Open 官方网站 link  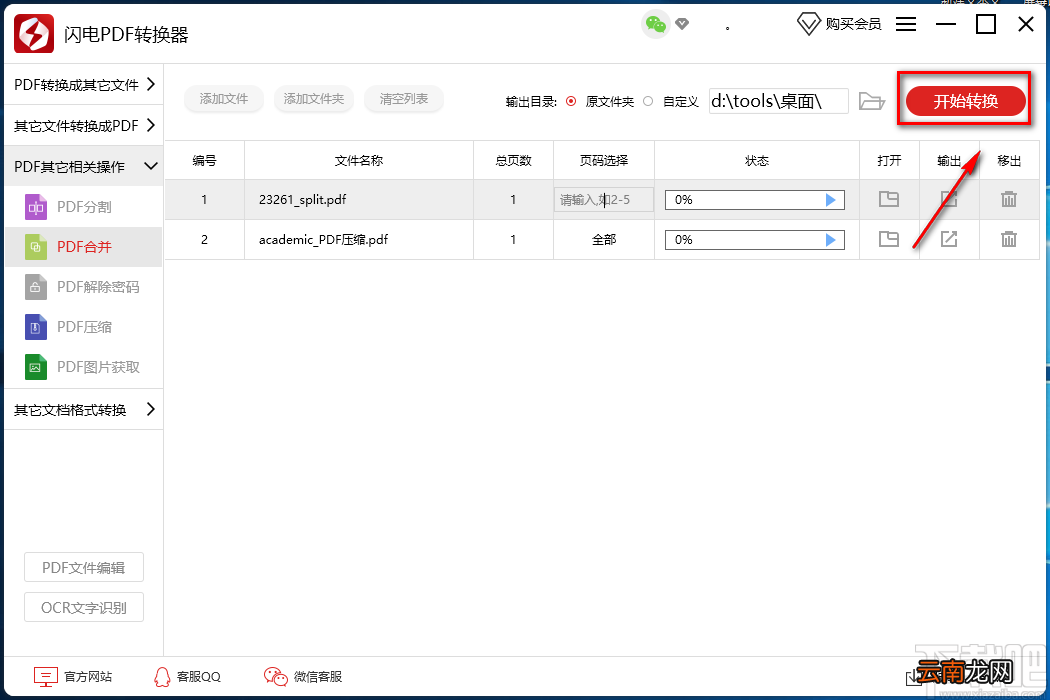73,677
